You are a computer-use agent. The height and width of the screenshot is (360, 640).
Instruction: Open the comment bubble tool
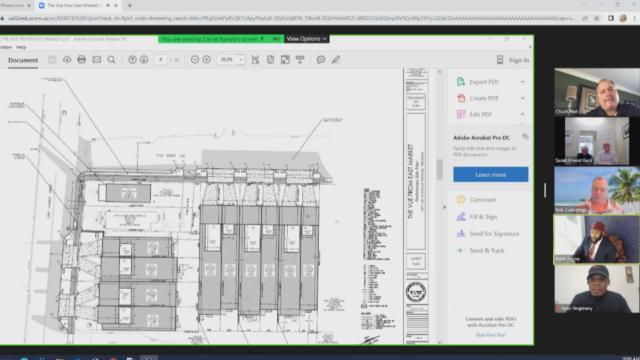[x=321, y=60]
